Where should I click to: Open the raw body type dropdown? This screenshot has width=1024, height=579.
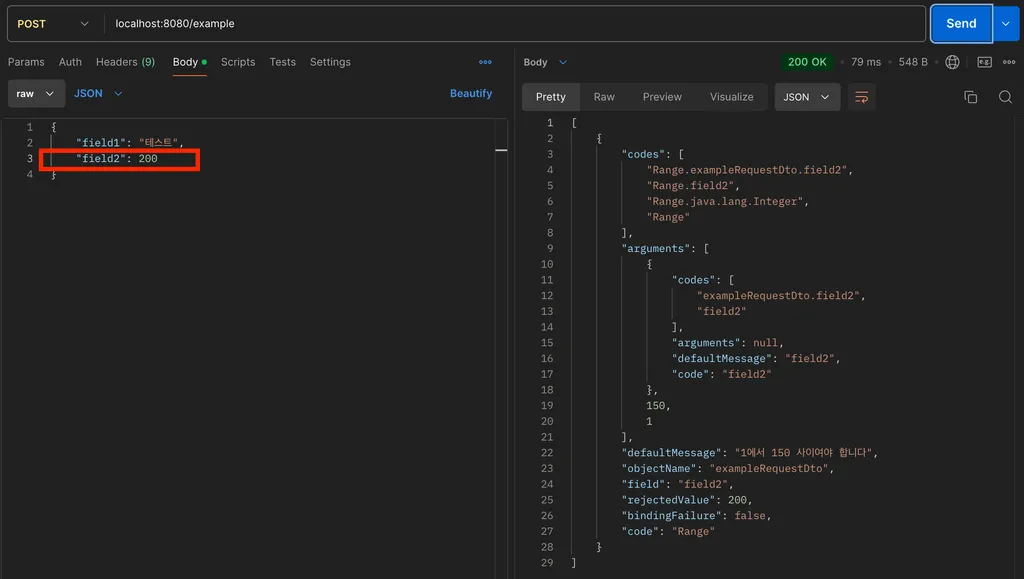pyautogui.click(x=36, y=93)
